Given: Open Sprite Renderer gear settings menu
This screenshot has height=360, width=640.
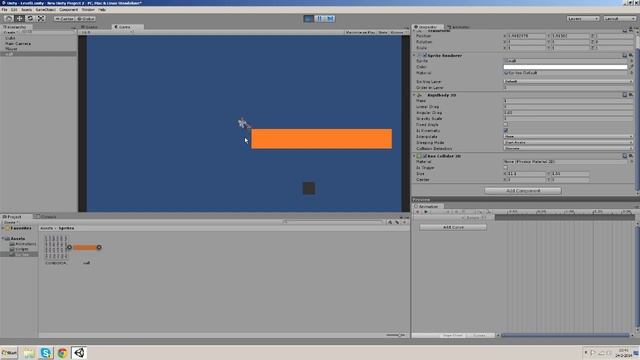Looking at the screenshot, I should coord(631,55).
